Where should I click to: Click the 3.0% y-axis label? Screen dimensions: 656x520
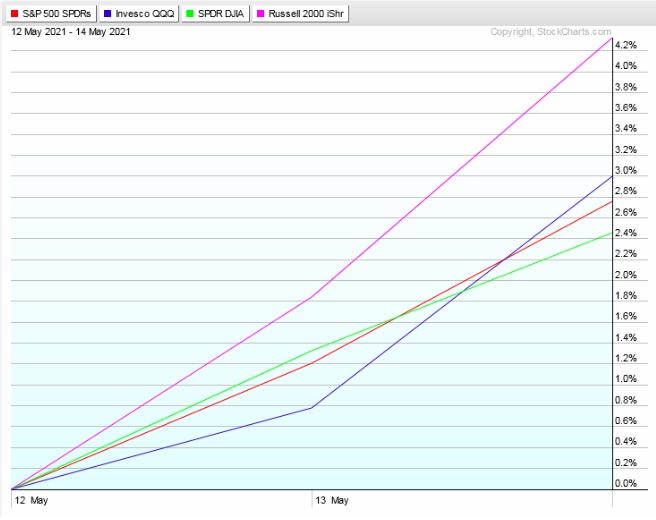(x=625, y=170)
